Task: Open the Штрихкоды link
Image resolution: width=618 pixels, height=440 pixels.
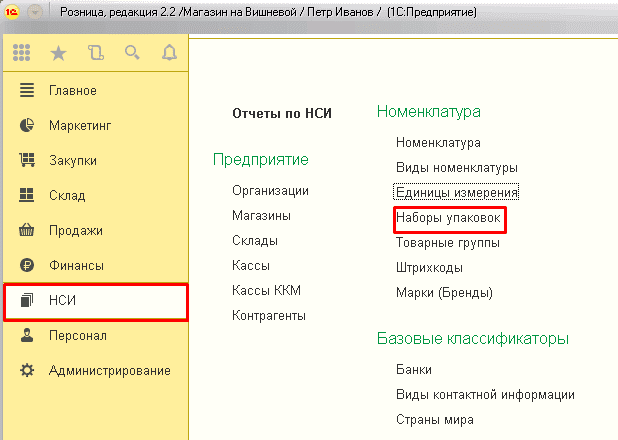Action: pyautogui.click(x=432, y=267)
